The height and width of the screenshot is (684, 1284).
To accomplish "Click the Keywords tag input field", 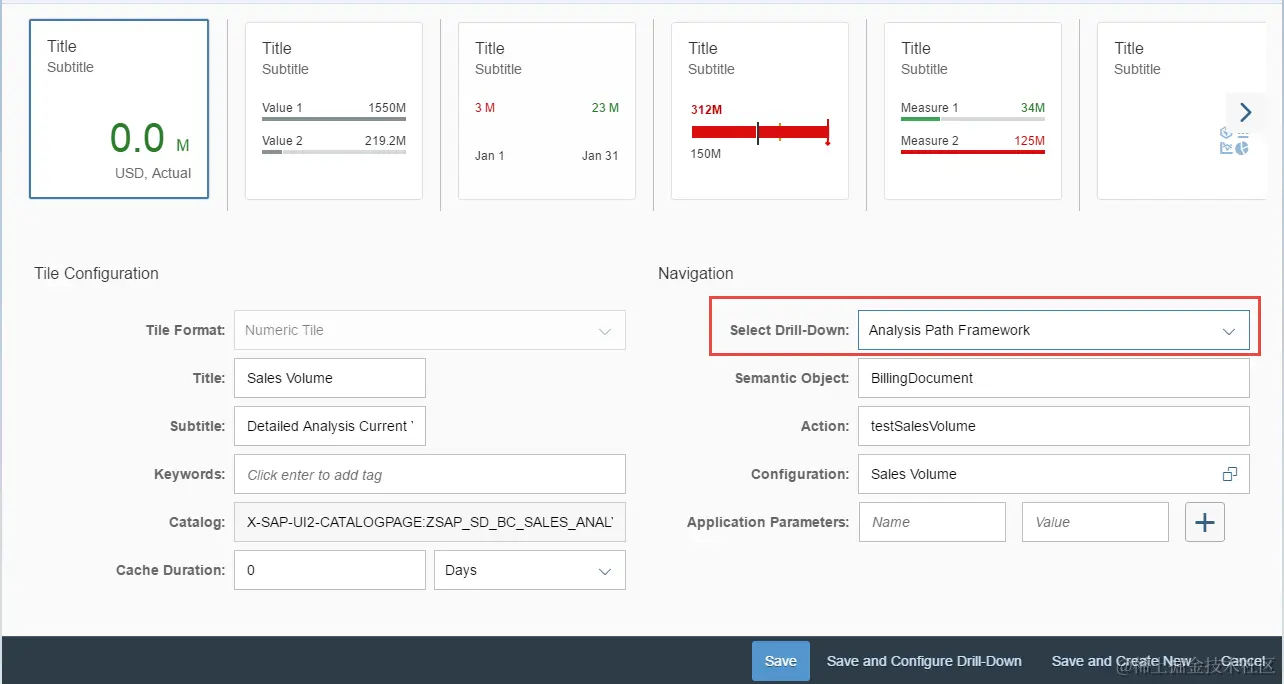I will (430, 474).
